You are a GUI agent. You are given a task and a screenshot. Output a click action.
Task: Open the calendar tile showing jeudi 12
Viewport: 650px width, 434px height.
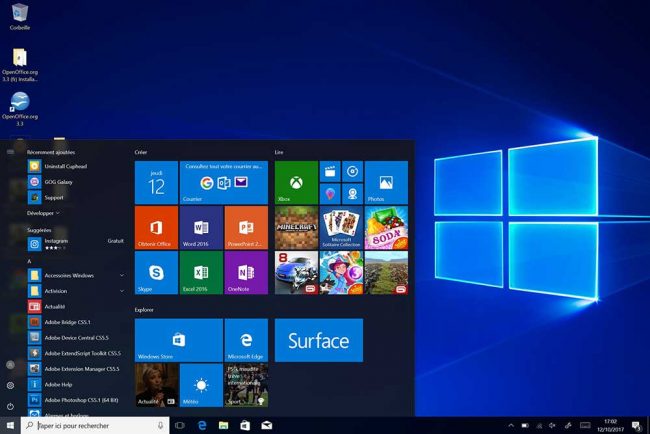point(156,182)
